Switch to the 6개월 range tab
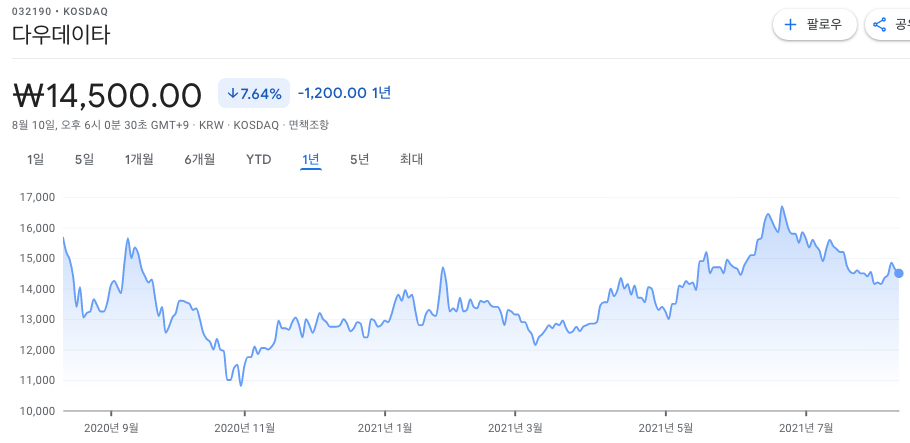910x443 pixels. pos(200,159)
